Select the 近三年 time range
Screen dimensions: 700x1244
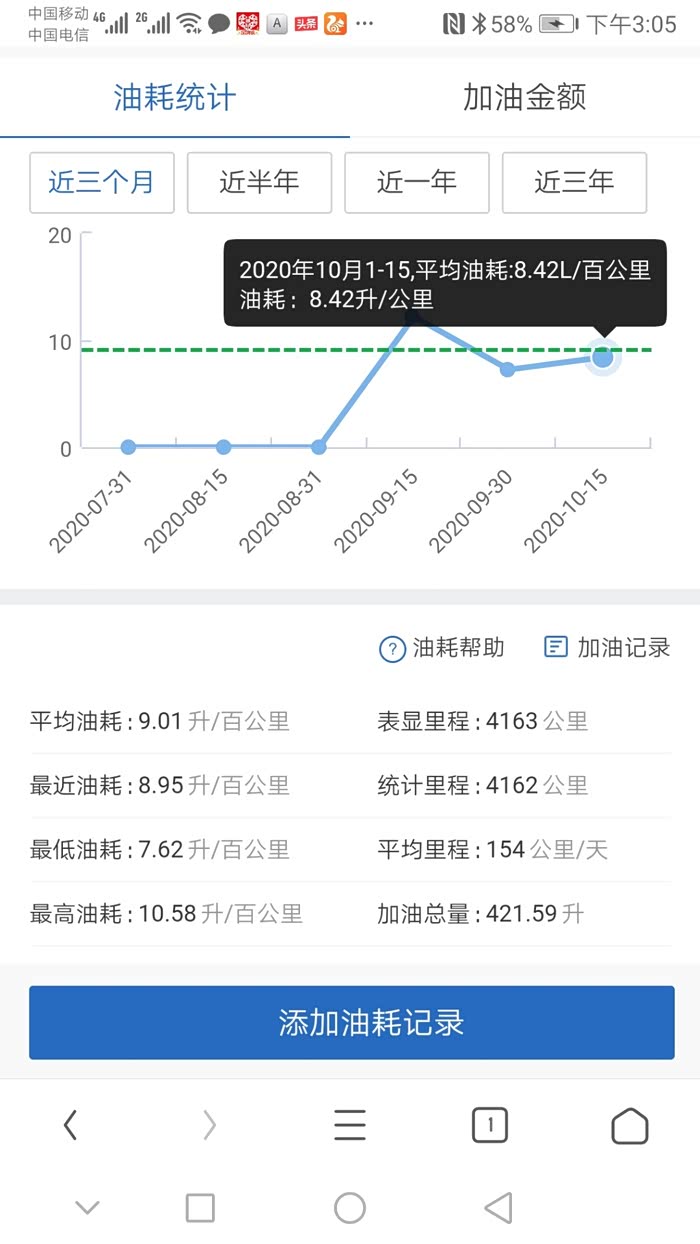574,183
